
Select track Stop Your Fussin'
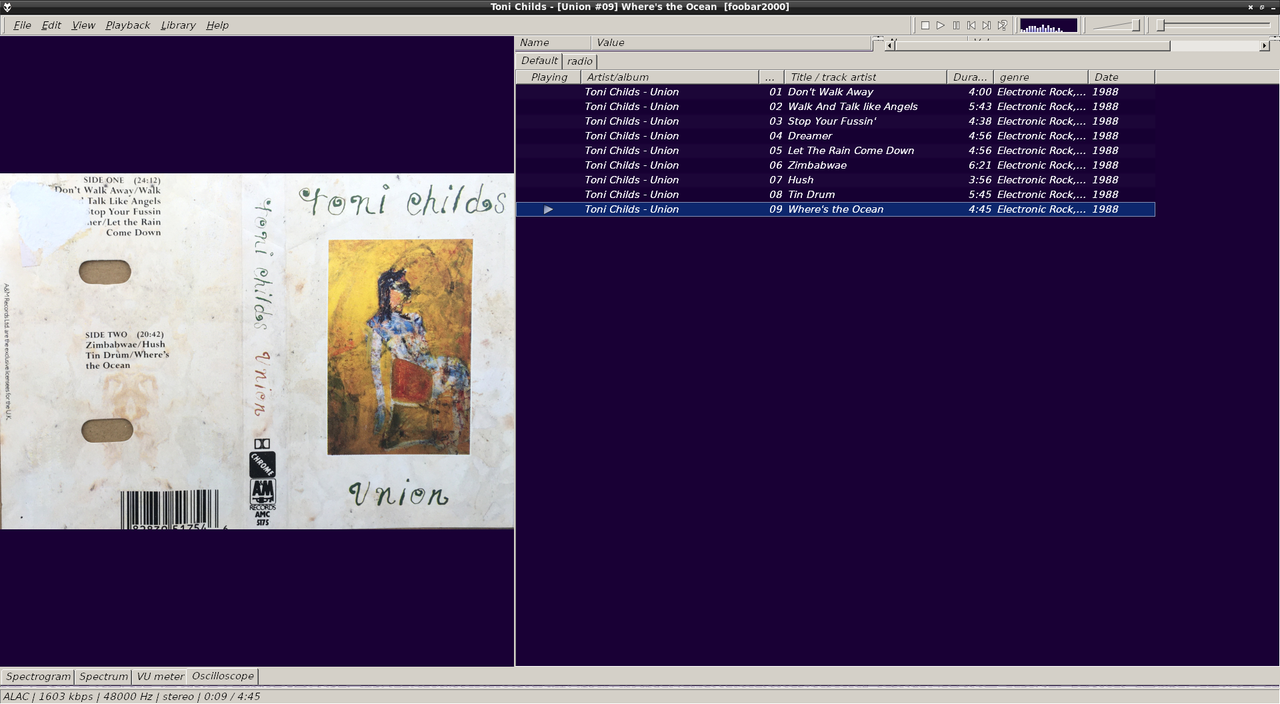(x=835, y=121)
